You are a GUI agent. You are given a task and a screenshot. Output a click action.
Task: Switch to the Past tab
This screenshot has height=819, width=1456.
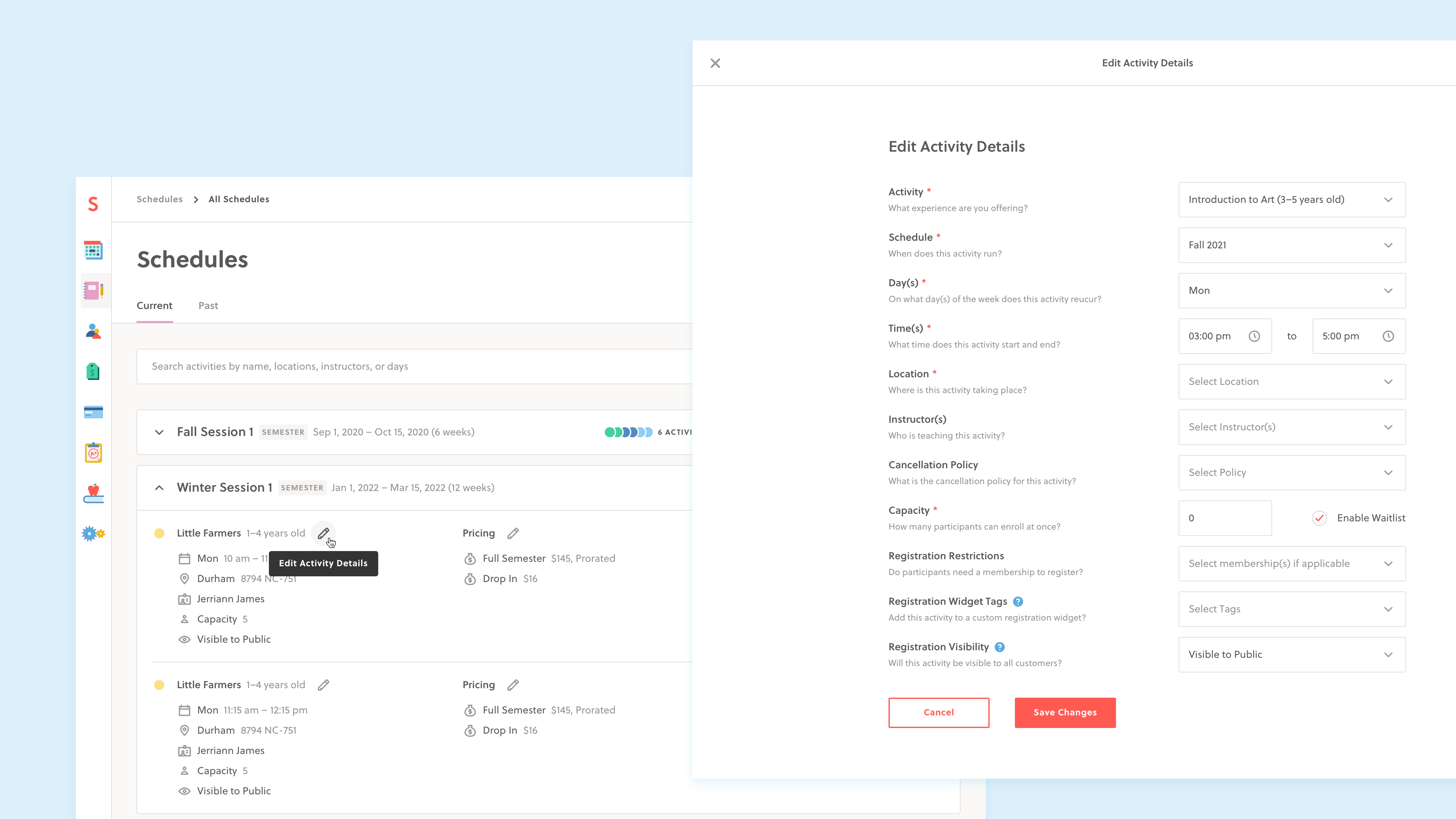(x=208, y=306)
